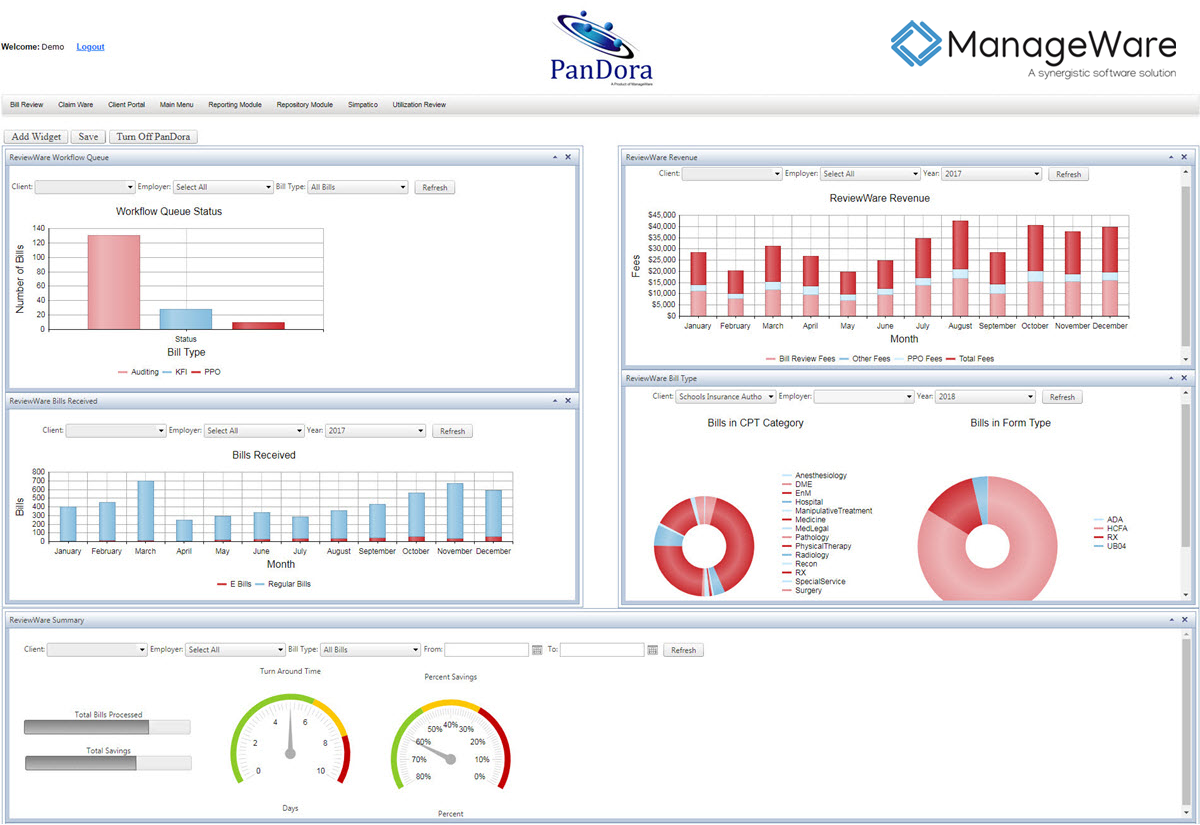This screenshot has height=825, width=1200.
Task: Open the Utilization Review menu
Action: 419,105
